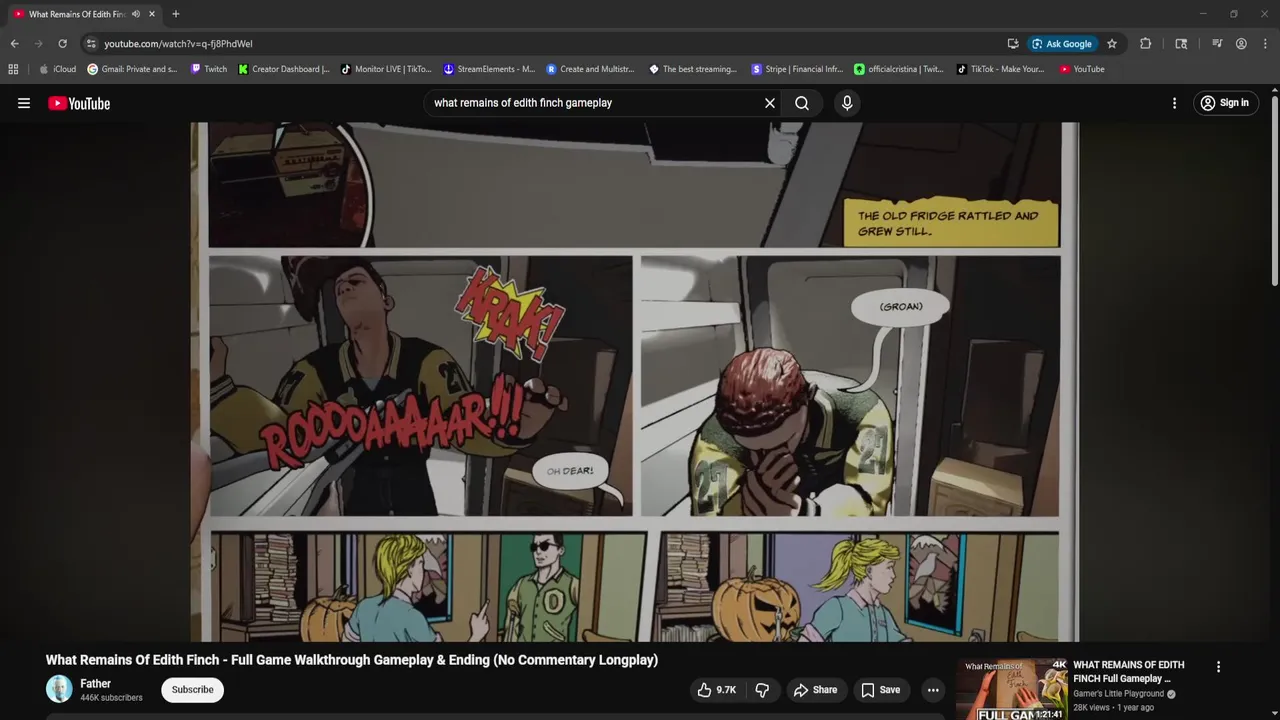
Task: Open Create and Multistream bookmark
Action: pyautogui.click(x=591, y=69)
